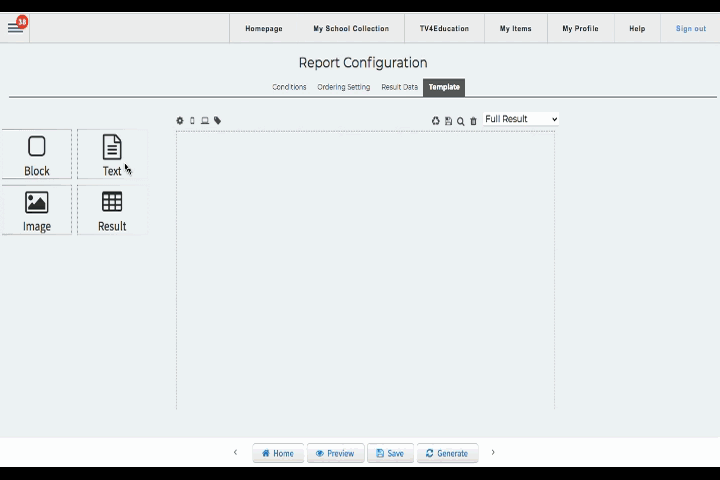Select the Image element tile
Screen dimensions: 720x480
pyautogui.click(x=37, y=210)
